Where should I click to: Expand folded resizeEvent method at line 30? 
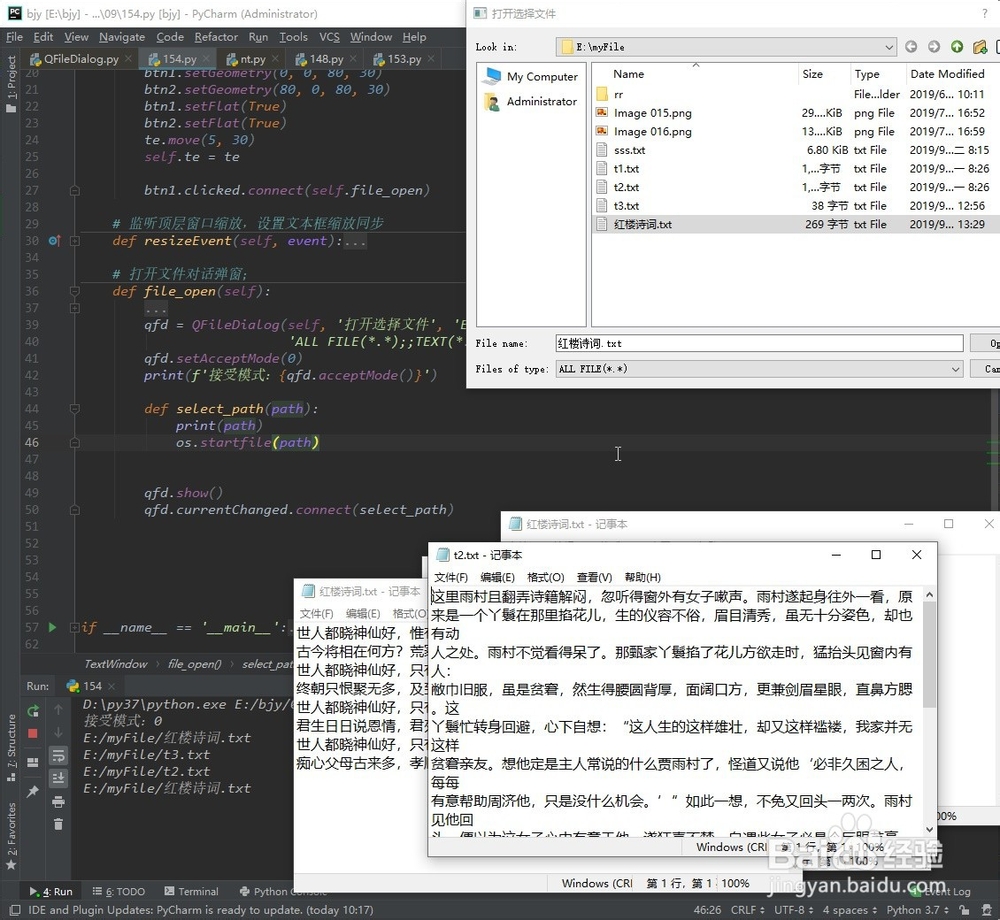[x=75, y=241]
